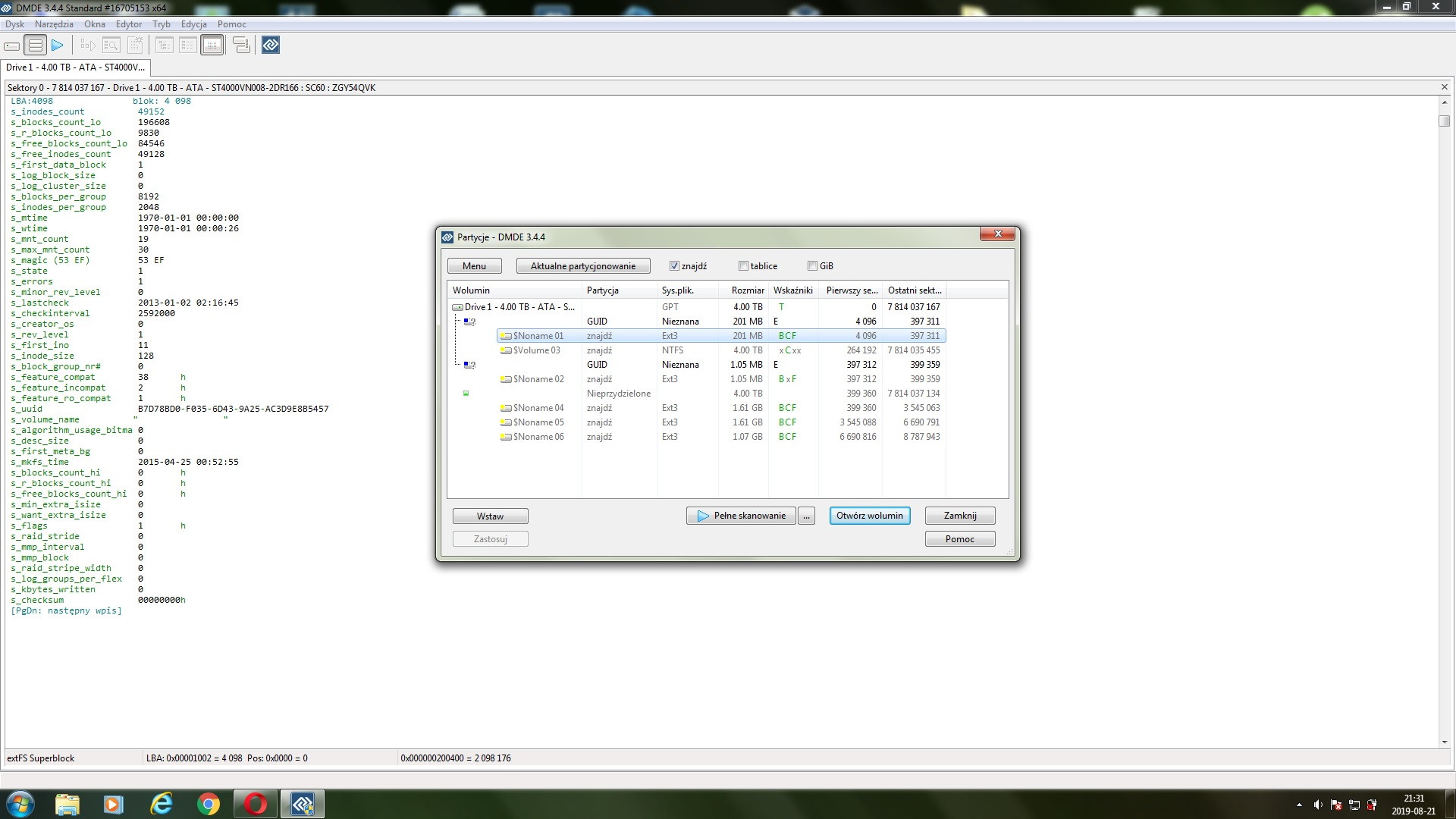Start Pełne skanowanie
This screenshot has width=1456, height=819.
pos(741,516)
